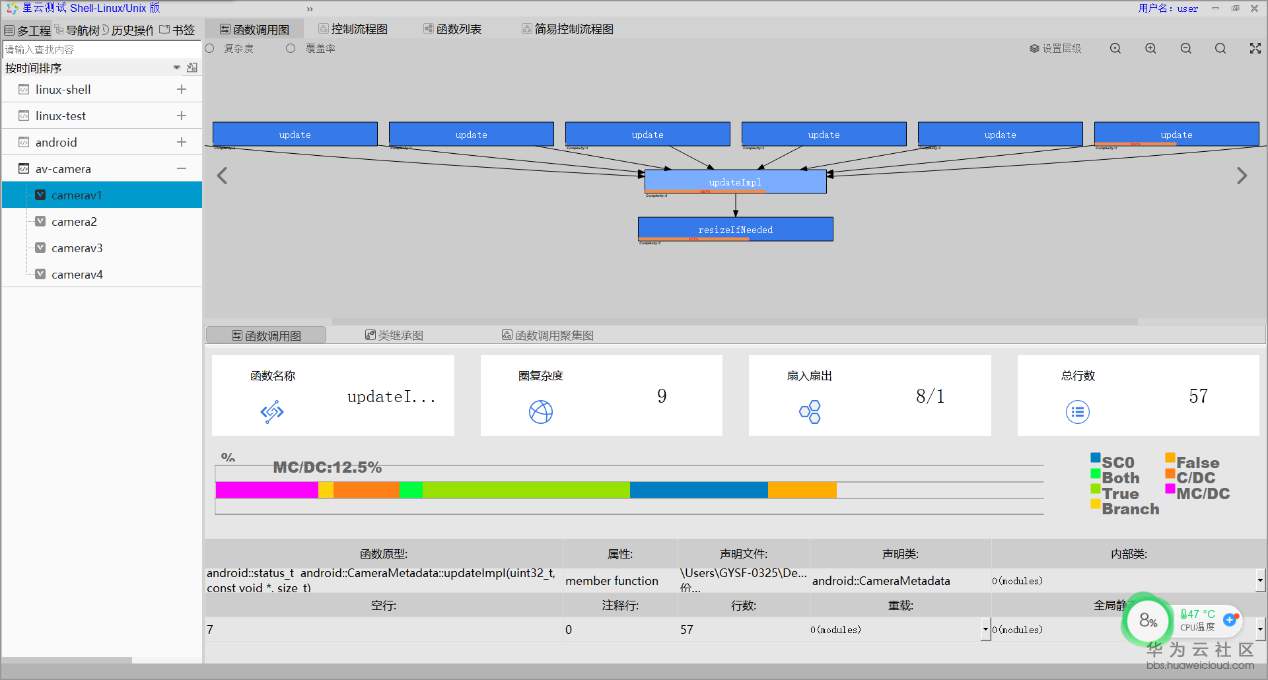Image resolution: width=1268 pixels, height=680 pixels.
Task: Toggle the camerav3 check box
Action: pos(40,248)
